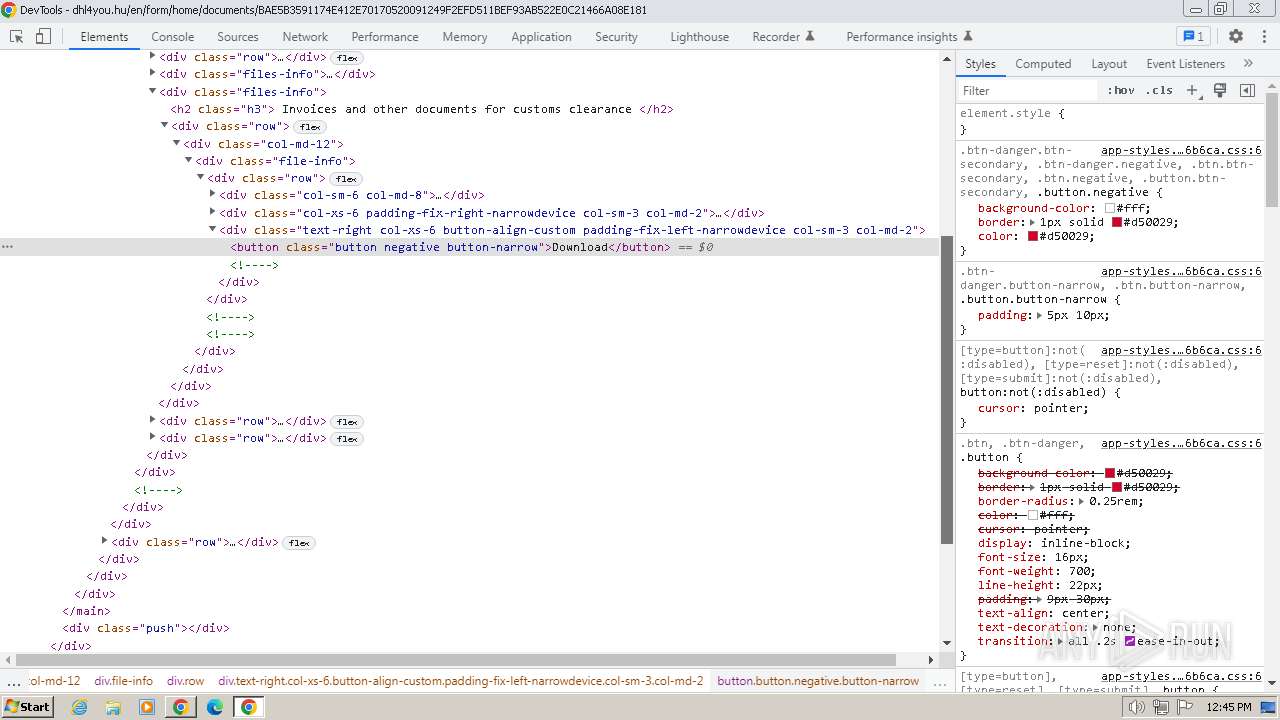The height and width of the screenshot is (720, 1280).
Task: Click breadcrumb button.button.negative.button-narrow
Action: (x=818, y=681)
